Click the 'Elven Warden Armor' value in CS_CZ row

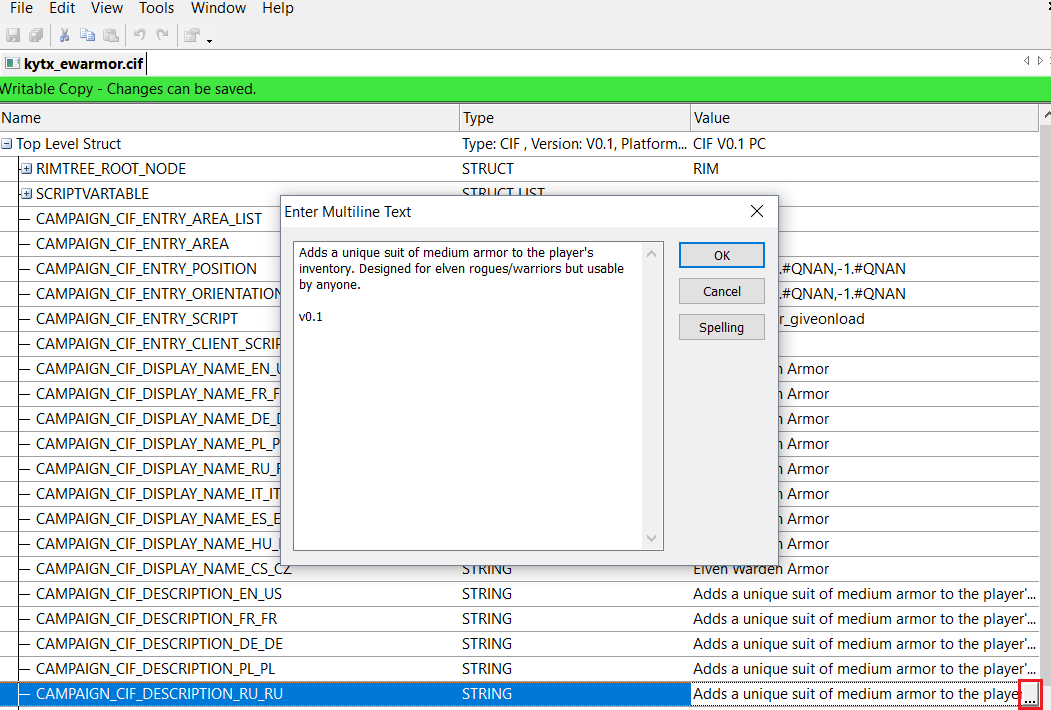761,569
